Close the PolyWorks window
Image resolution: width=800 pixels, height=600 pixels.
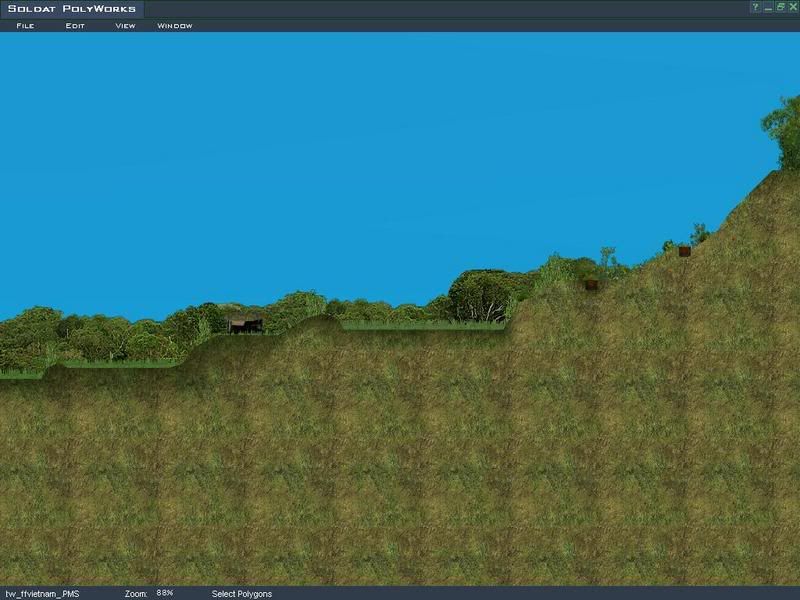[x=793, y=7]
